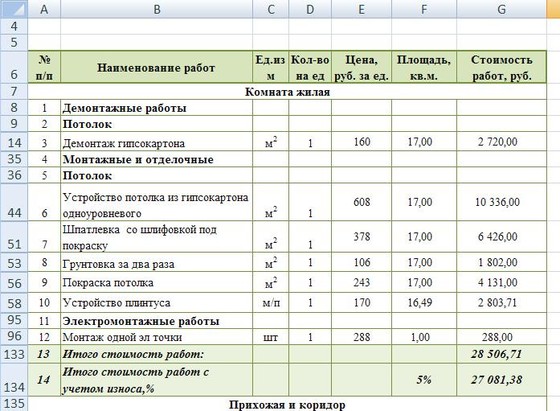Click the price value 608

(x=361, y=202)
